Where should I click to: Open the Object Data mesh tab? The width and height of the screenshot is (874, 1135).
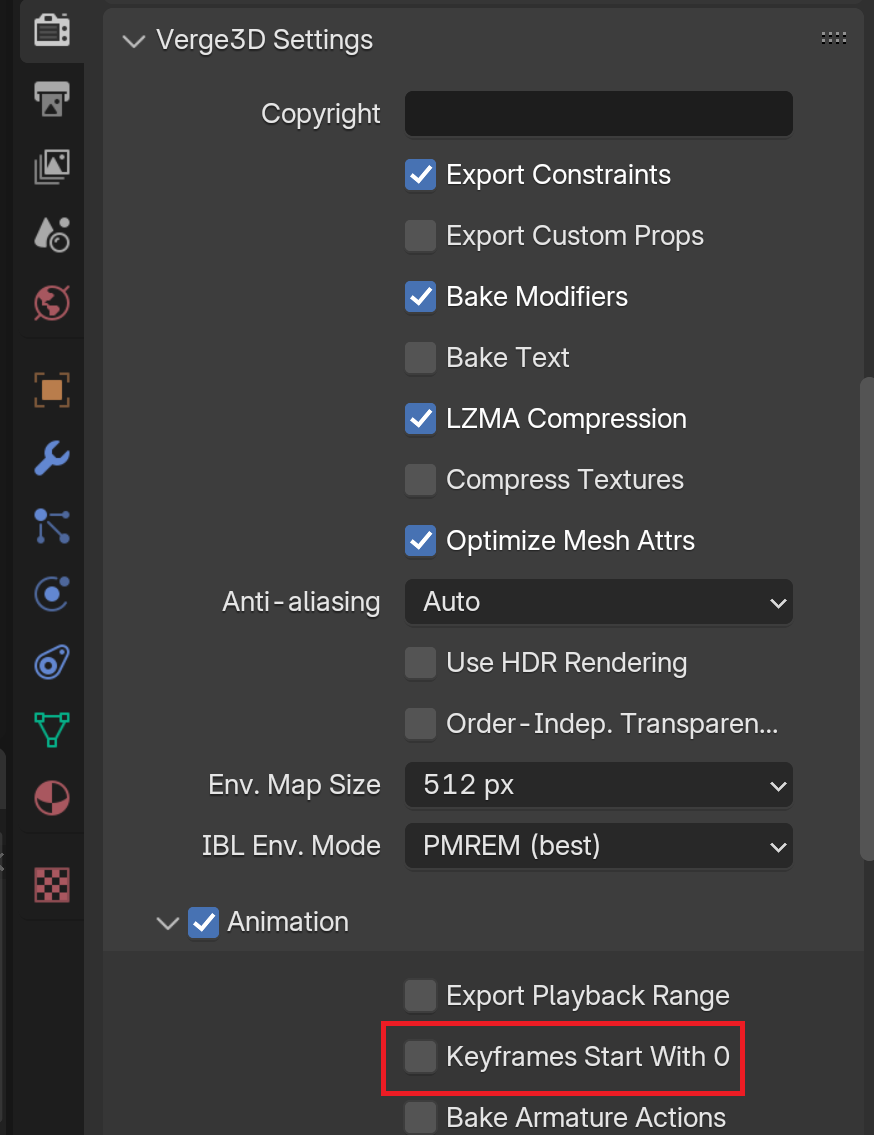[x=52, y=730]
